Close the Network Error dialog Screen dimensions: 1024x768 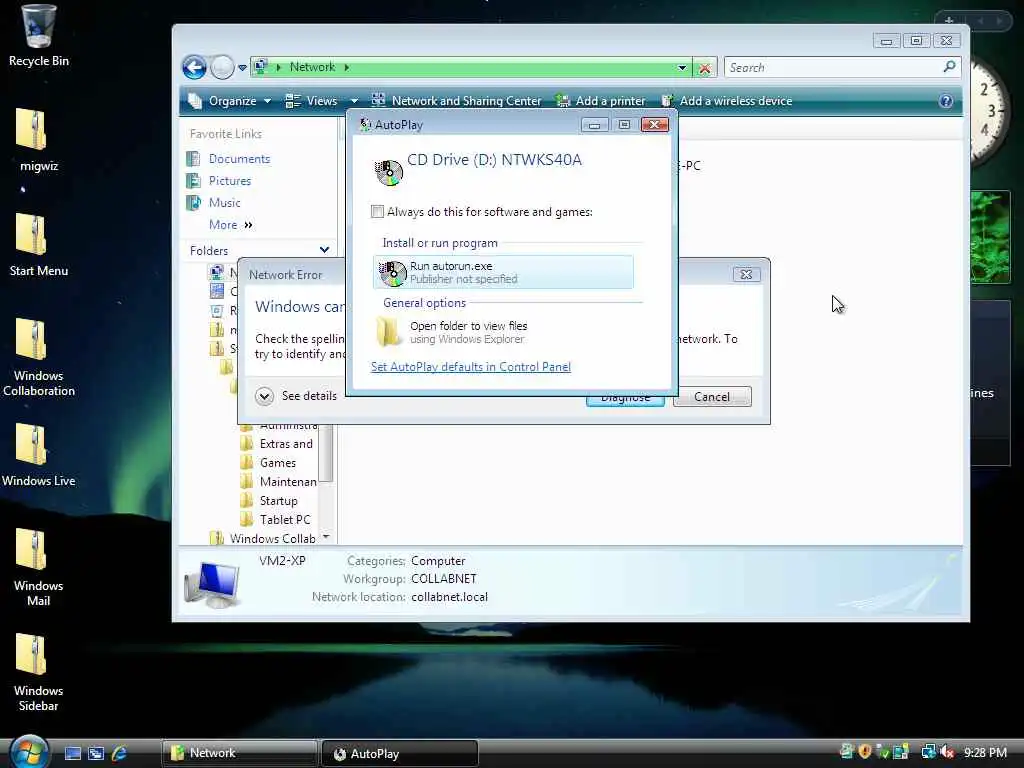click(x=746, y=274)
